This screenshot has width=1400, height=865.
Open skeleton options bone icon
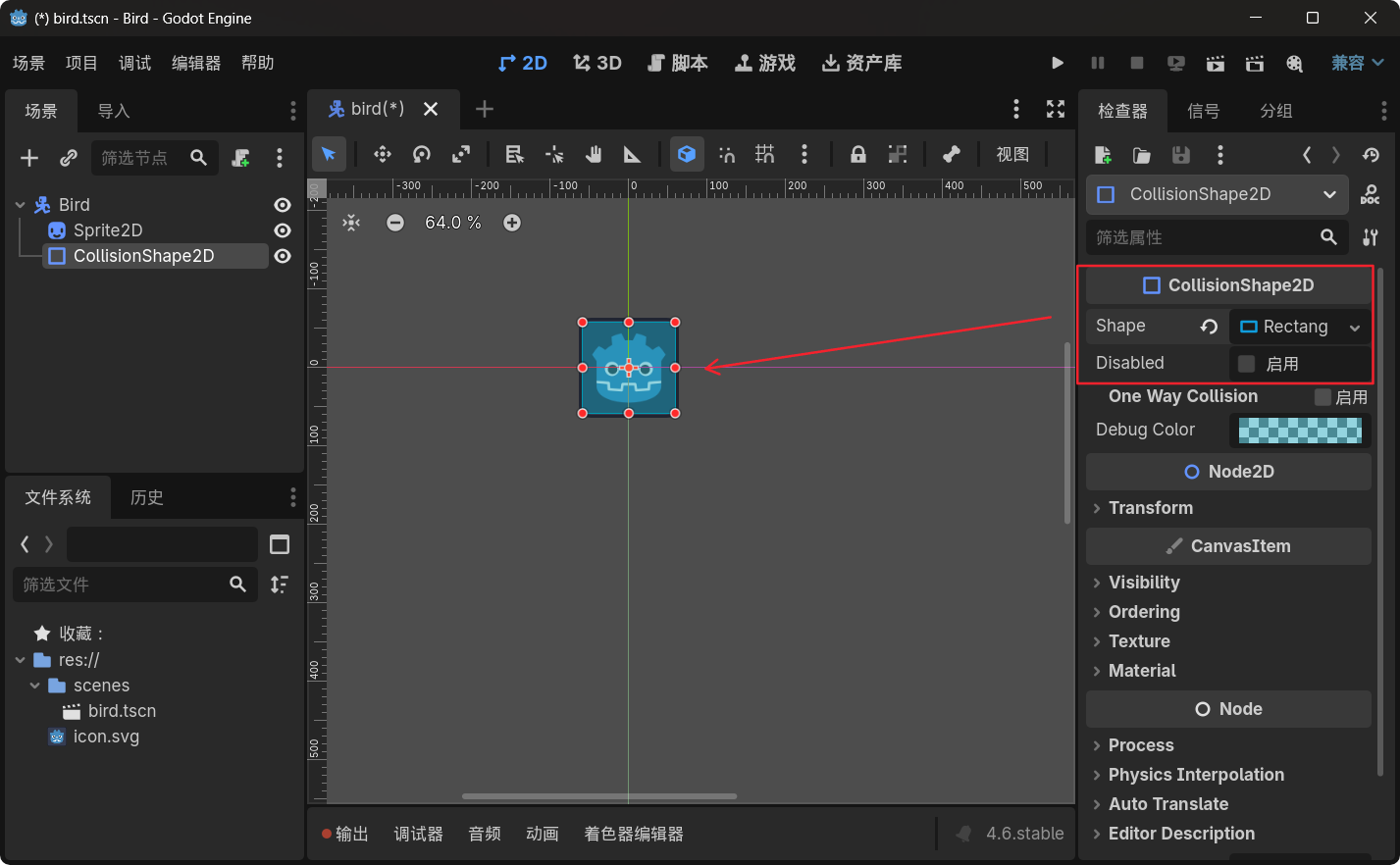pyautogui.click(x=951, y=154)
